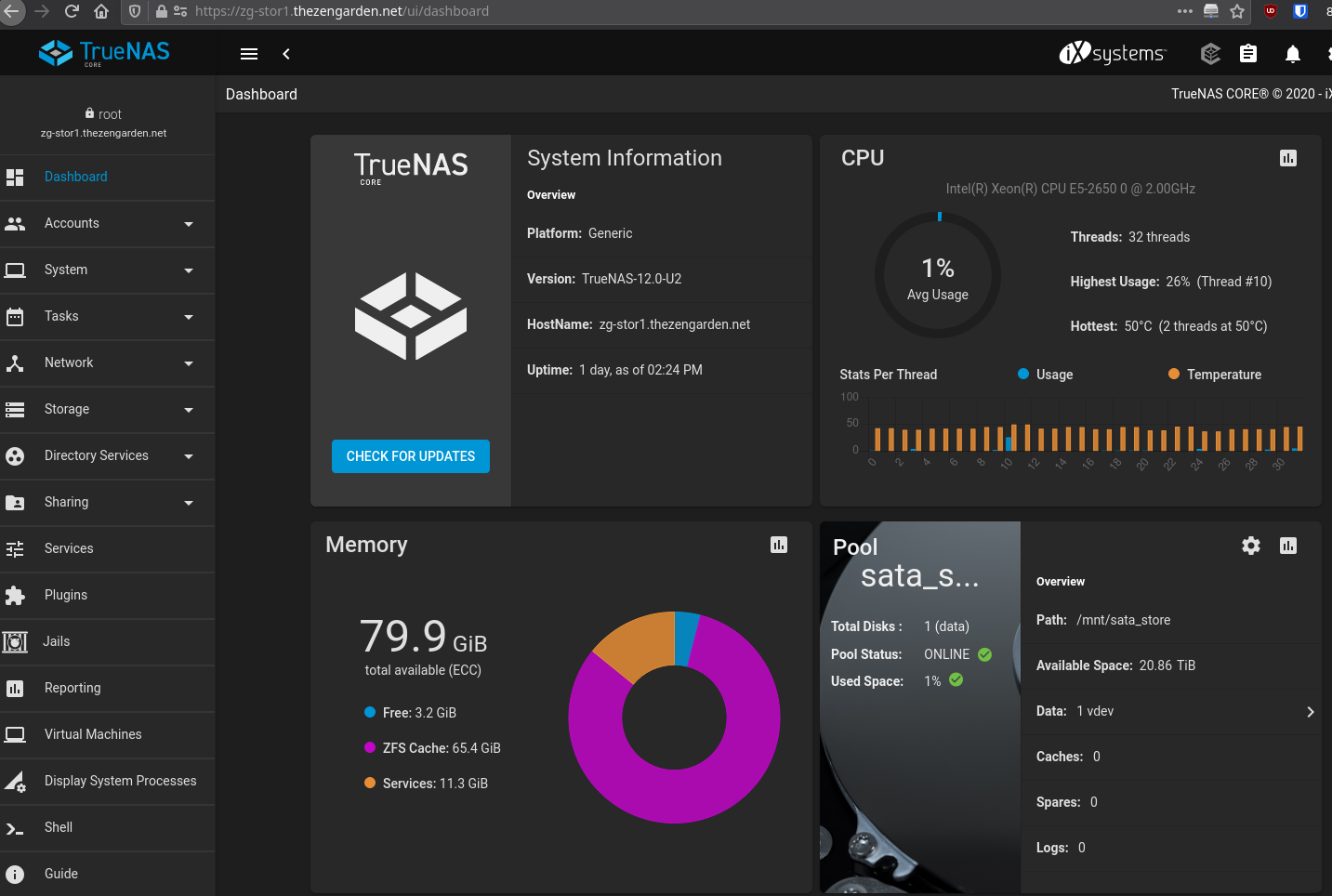Viewport: 1332px width, 896px height.
Task: Go to browser home page
Action: [101, 11]
